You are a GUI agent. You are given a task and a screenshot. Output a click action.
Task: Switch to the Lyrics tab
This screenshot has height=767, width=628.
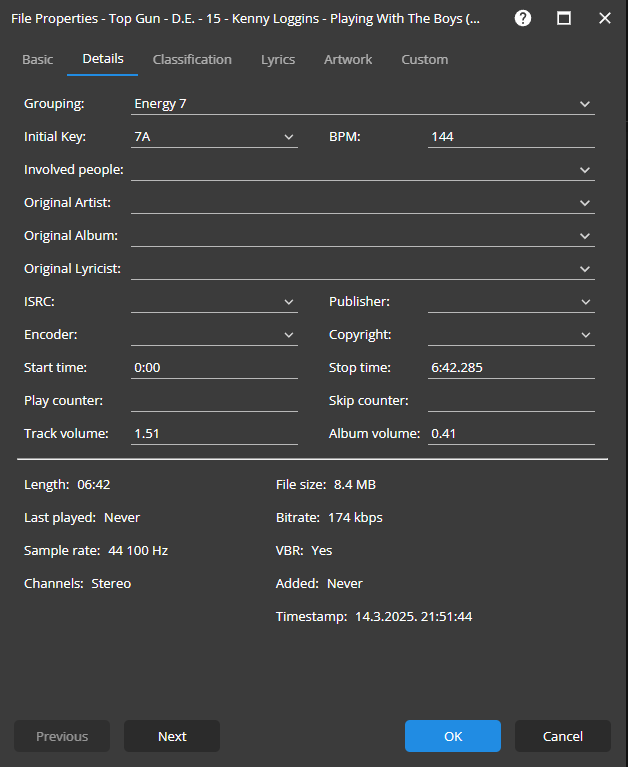(278, 60)
